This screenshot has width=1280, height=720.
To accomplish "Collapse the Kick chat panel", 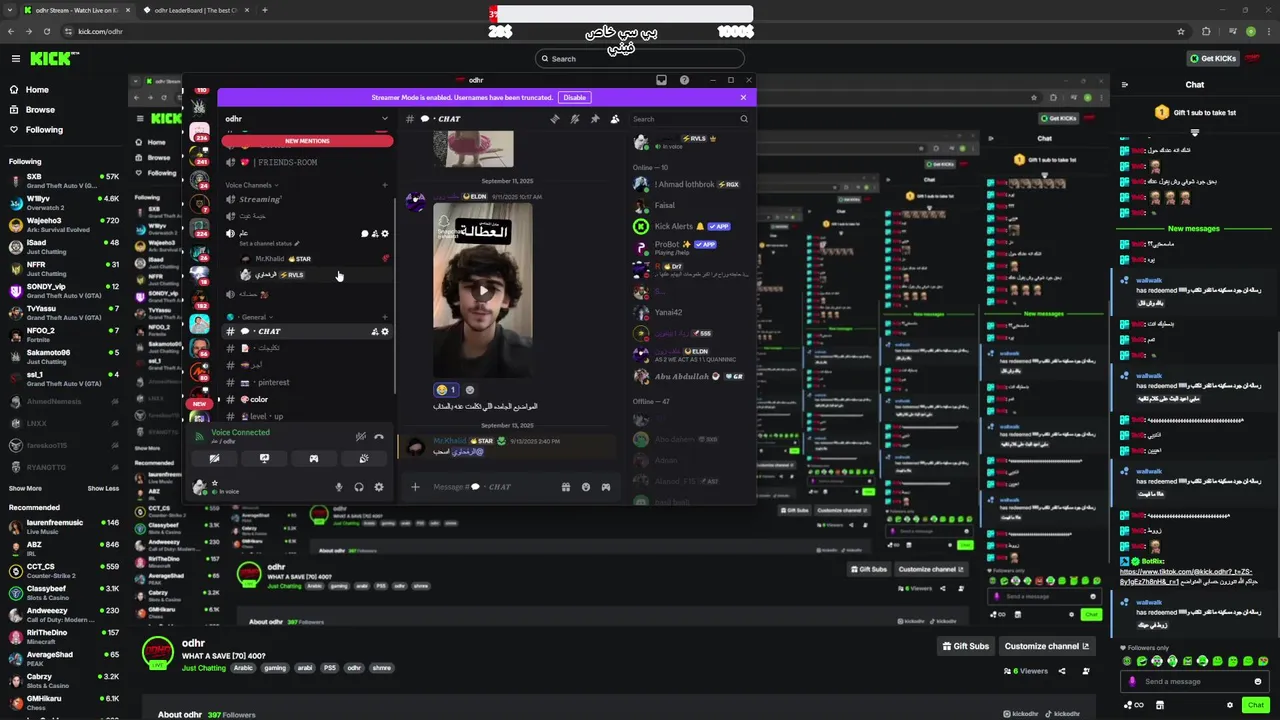I will [x=1125, y=85].
